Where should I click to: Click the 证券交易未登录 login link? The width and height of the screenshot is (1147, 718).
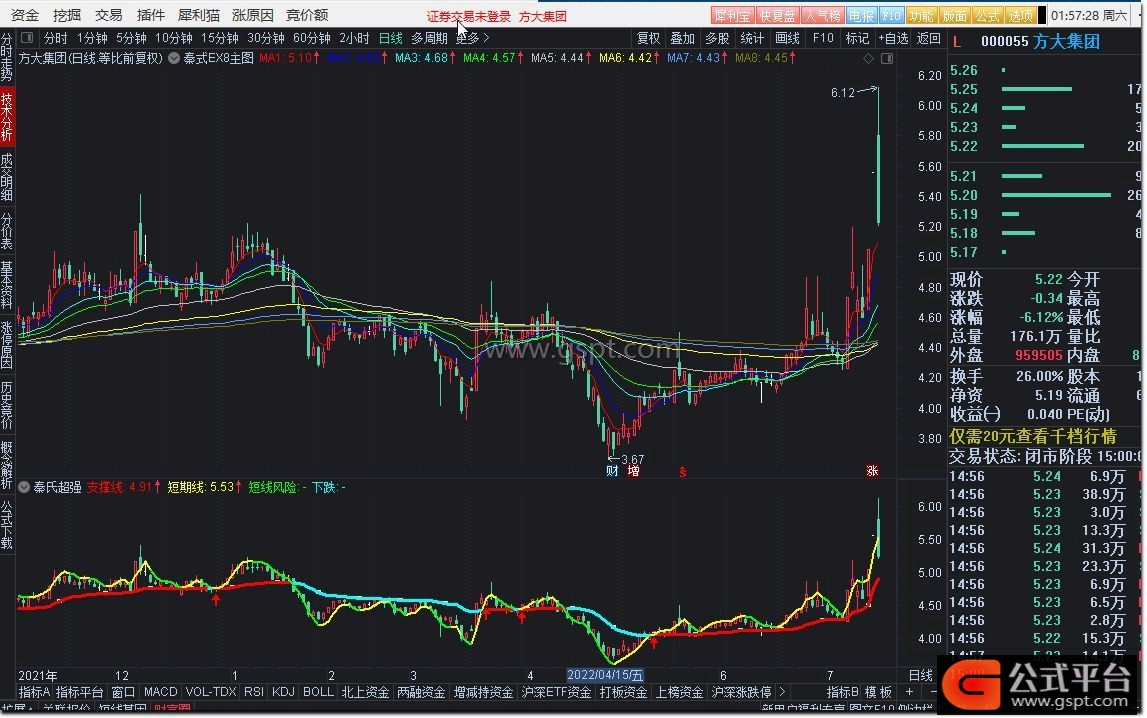point(469,16)
